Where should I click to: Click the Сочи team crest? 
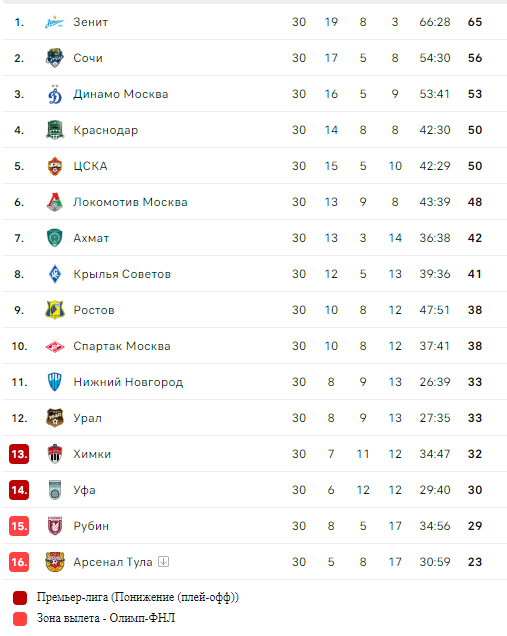pyautogui.click(x=54, y=58)
